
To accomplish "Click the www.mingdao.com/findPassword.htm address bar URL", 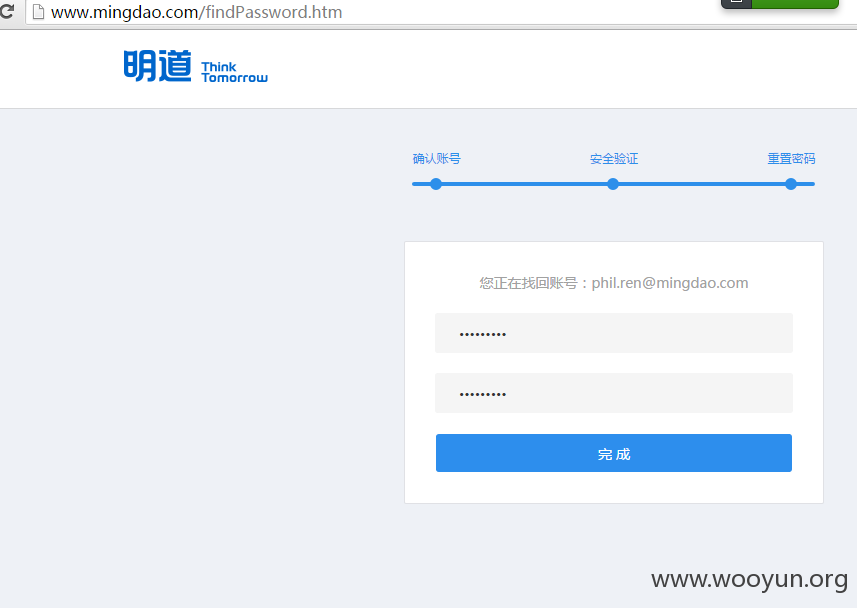I will pos(196,11).
